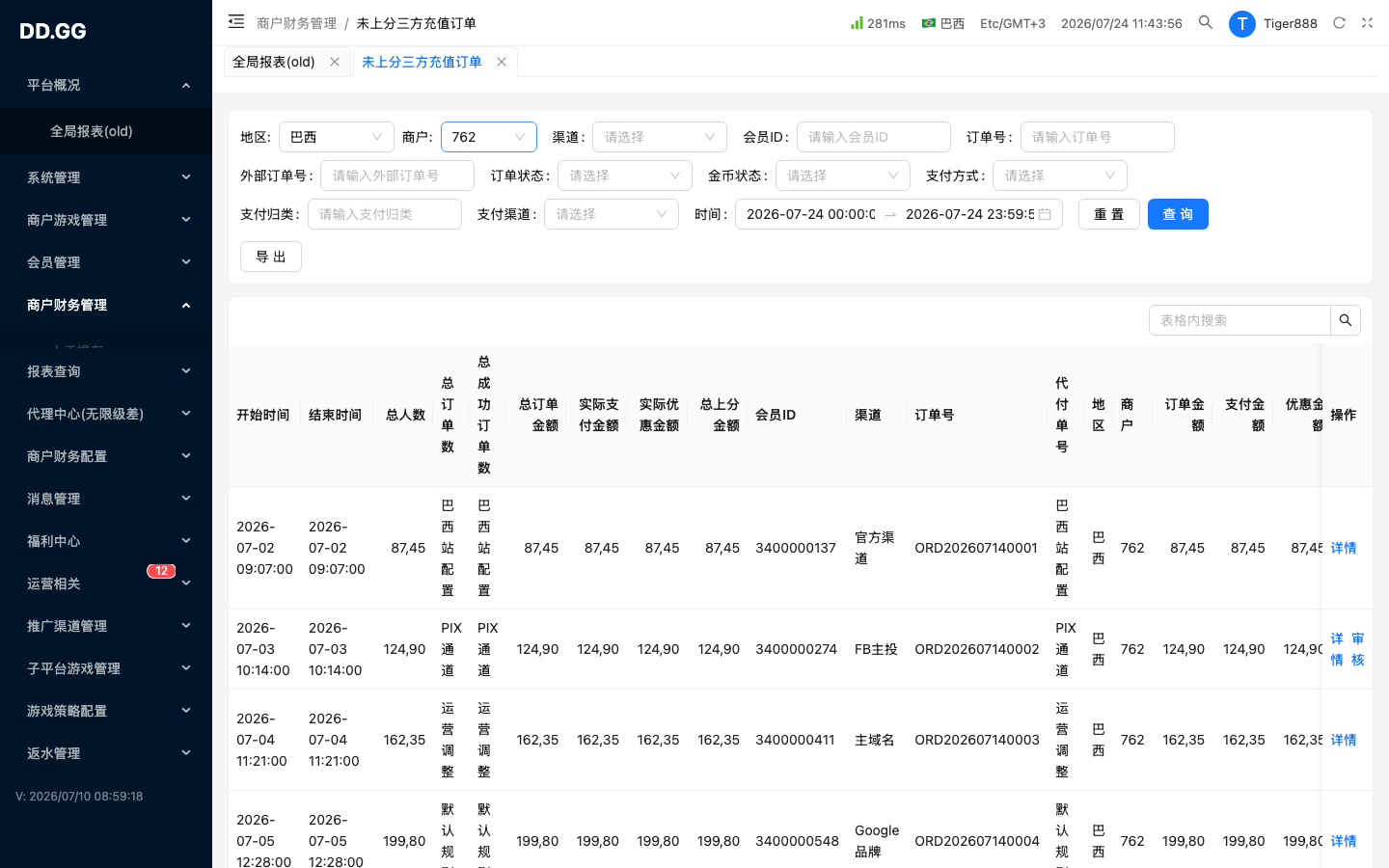Click the 导出 export button

271,257
